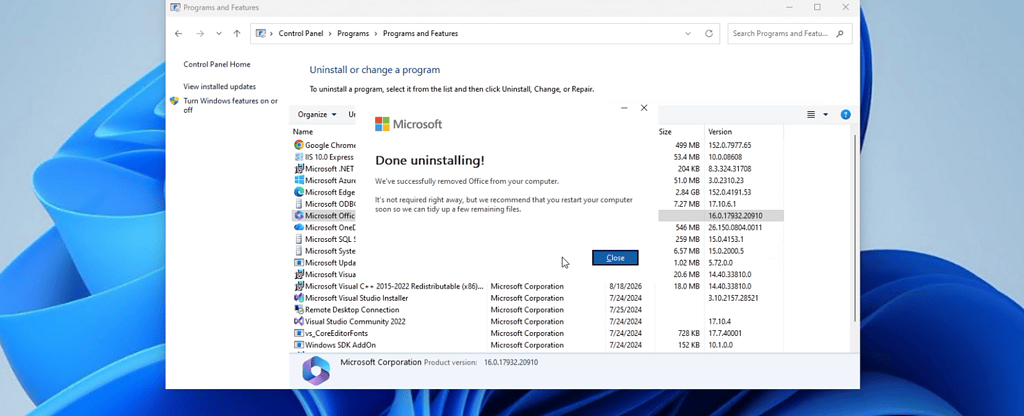Click Programs and Features breadcrumb segment
This screenshot has width=1024, height=416.
point(421,33)
